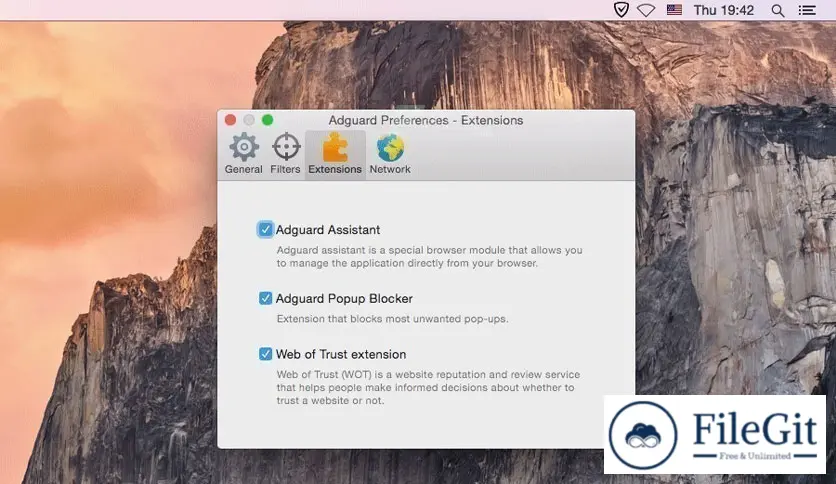Open the Network globe icon
Screen dimensions: 836x484
[390, 147]
